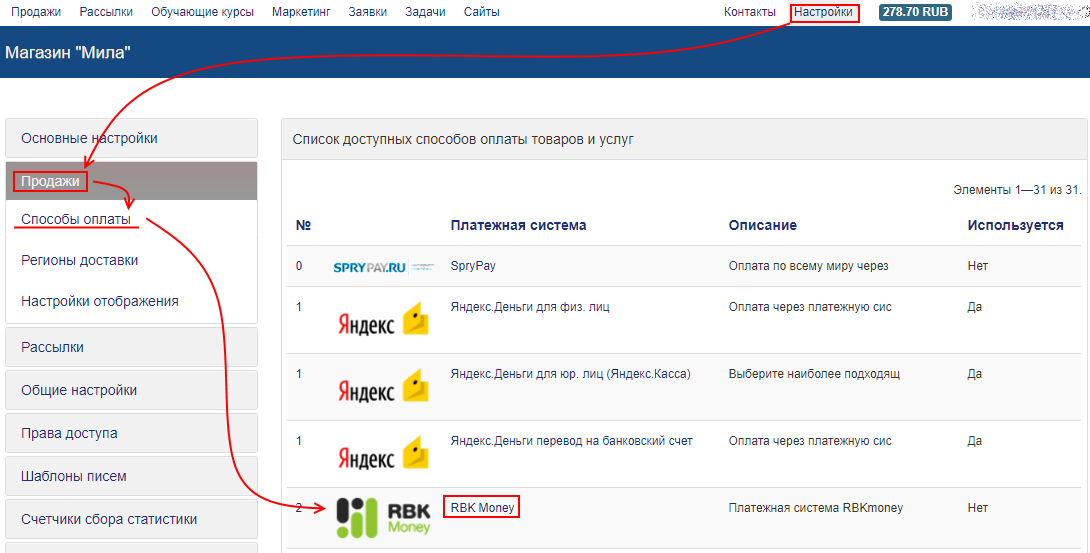Go to Обучающие курсы in the top menu
Viewport: 1090px width, 553px height.
202,12
